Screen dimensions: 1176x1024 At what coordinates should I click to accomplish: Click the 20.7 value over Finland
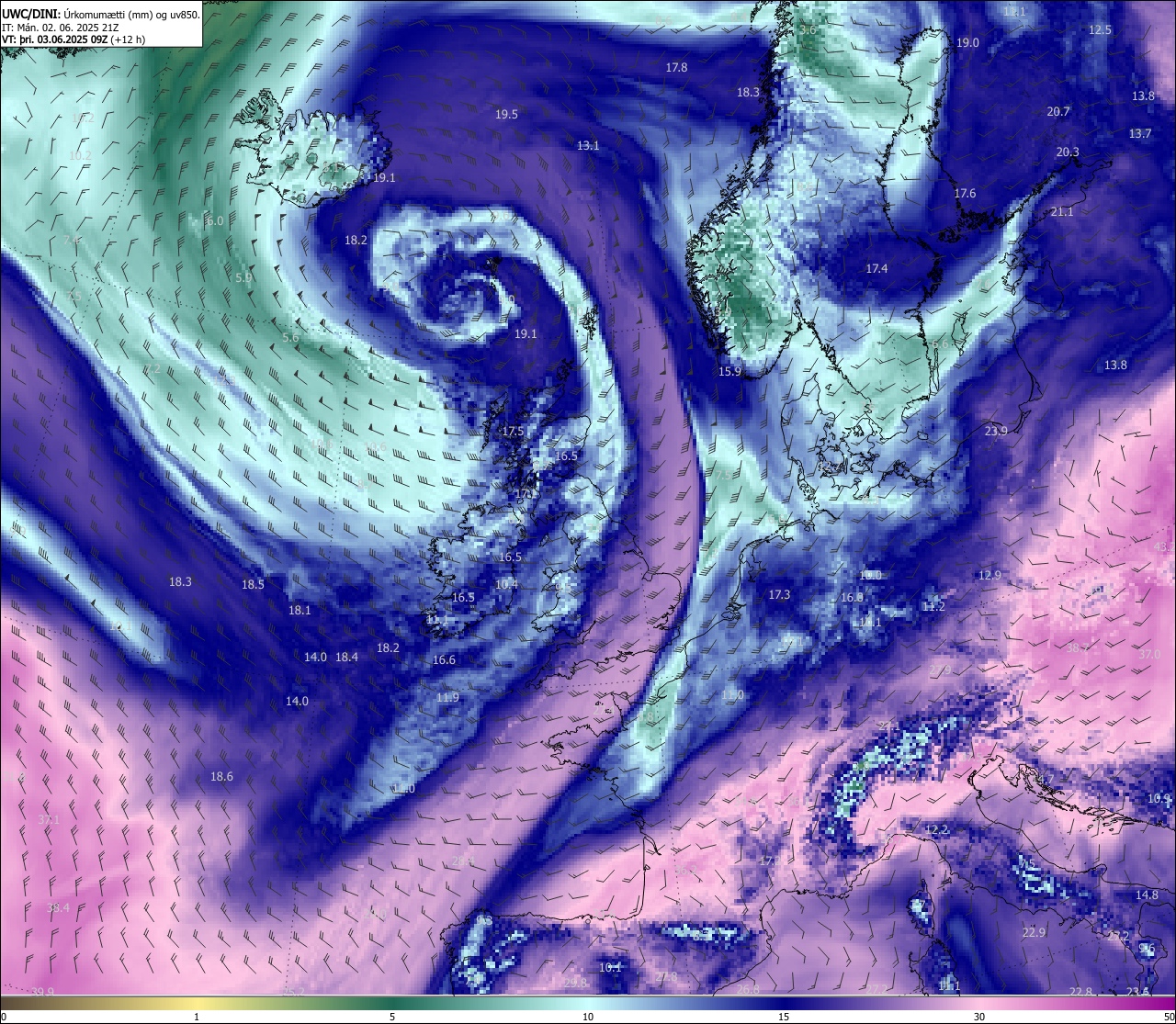coord(1058,112)
